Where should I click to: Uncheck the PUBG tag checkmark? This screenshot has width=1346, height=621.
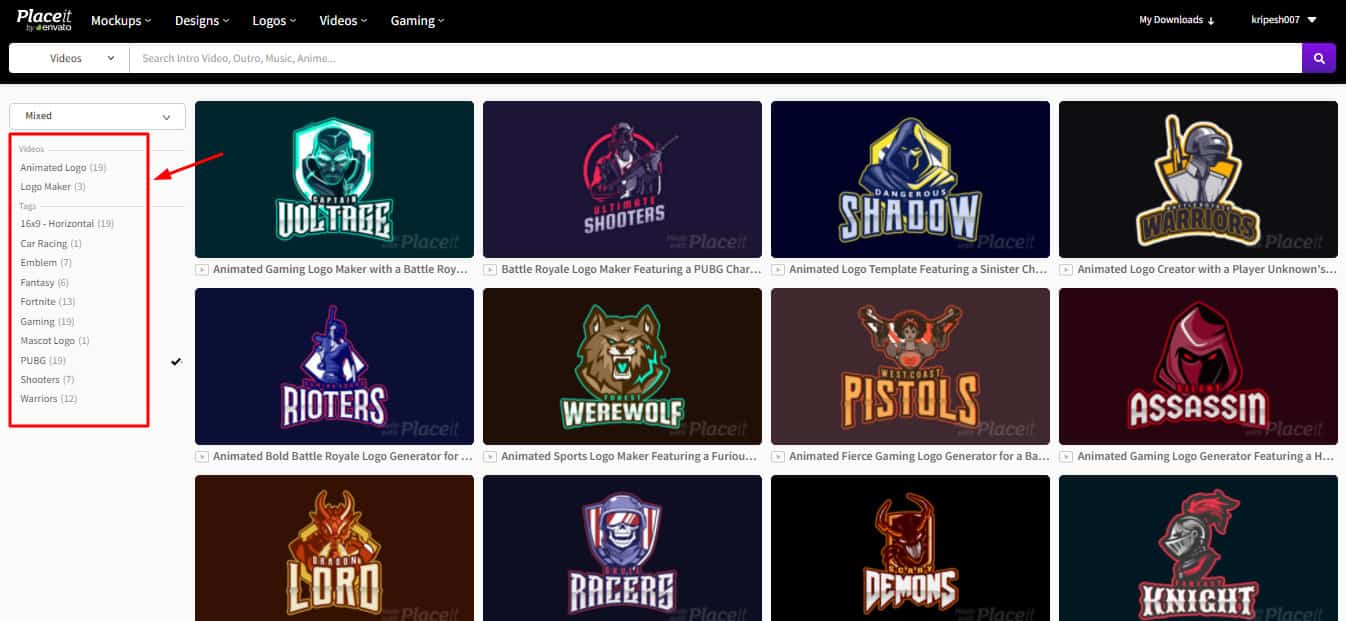pyautogui.click(x=176, y=361)
